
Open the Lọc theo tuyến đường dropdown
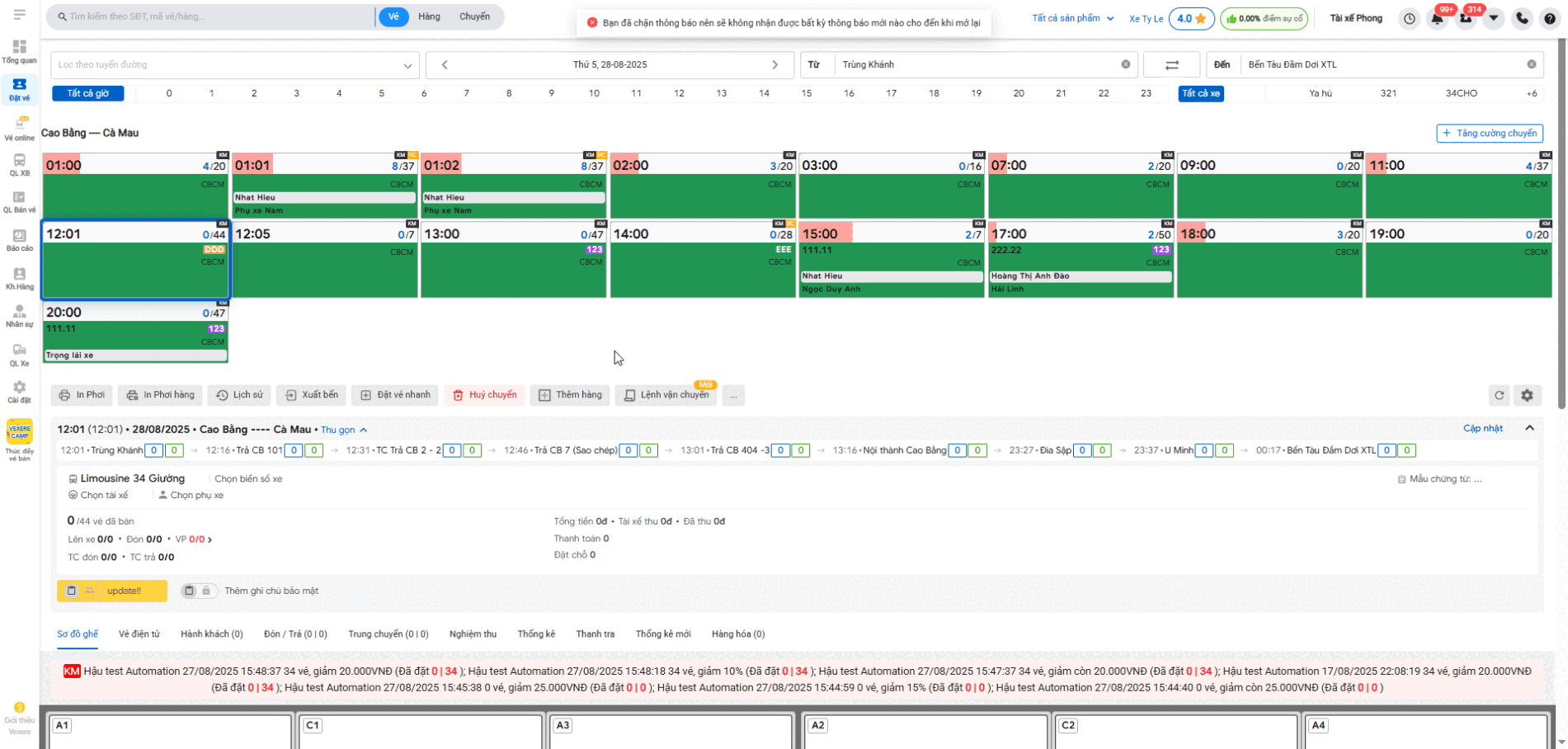click(235, 64)
